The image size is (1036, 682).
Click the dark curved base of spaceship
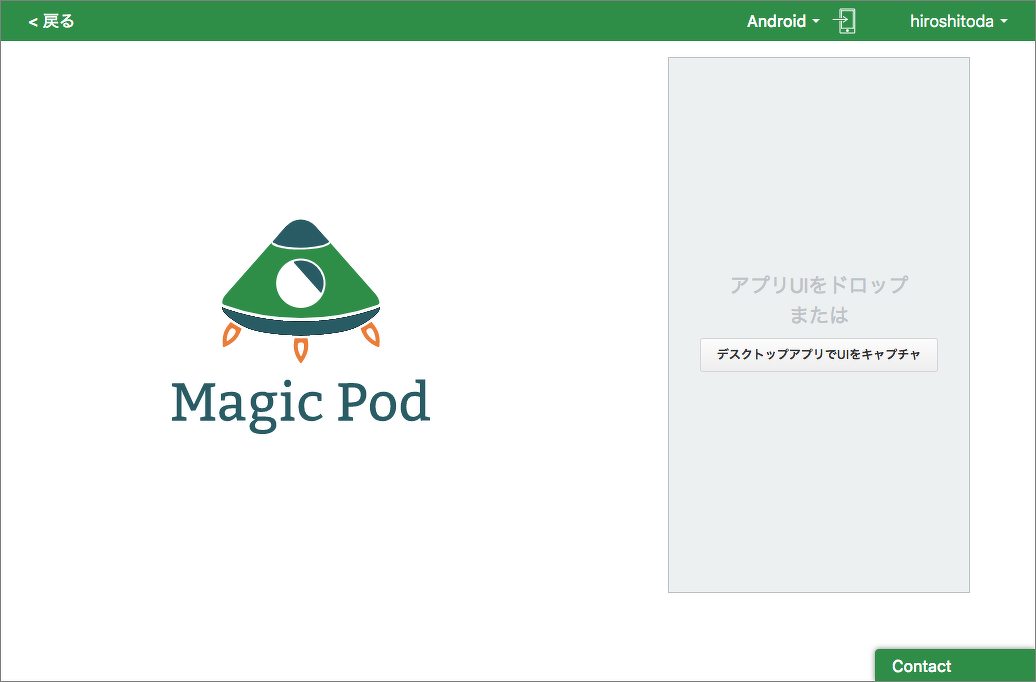pos(300,324)
